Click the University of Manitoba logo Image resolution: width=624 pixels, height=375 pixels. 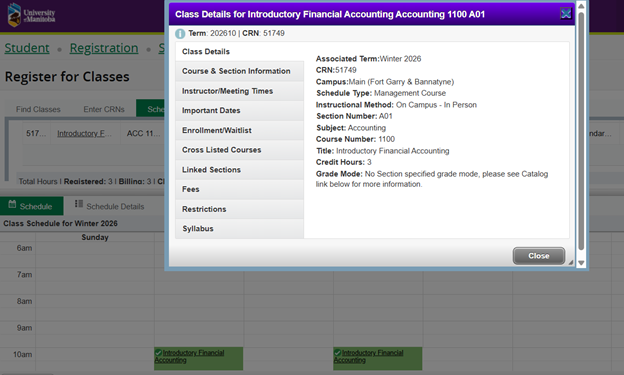pyautogui.click(x=31, y=15)
